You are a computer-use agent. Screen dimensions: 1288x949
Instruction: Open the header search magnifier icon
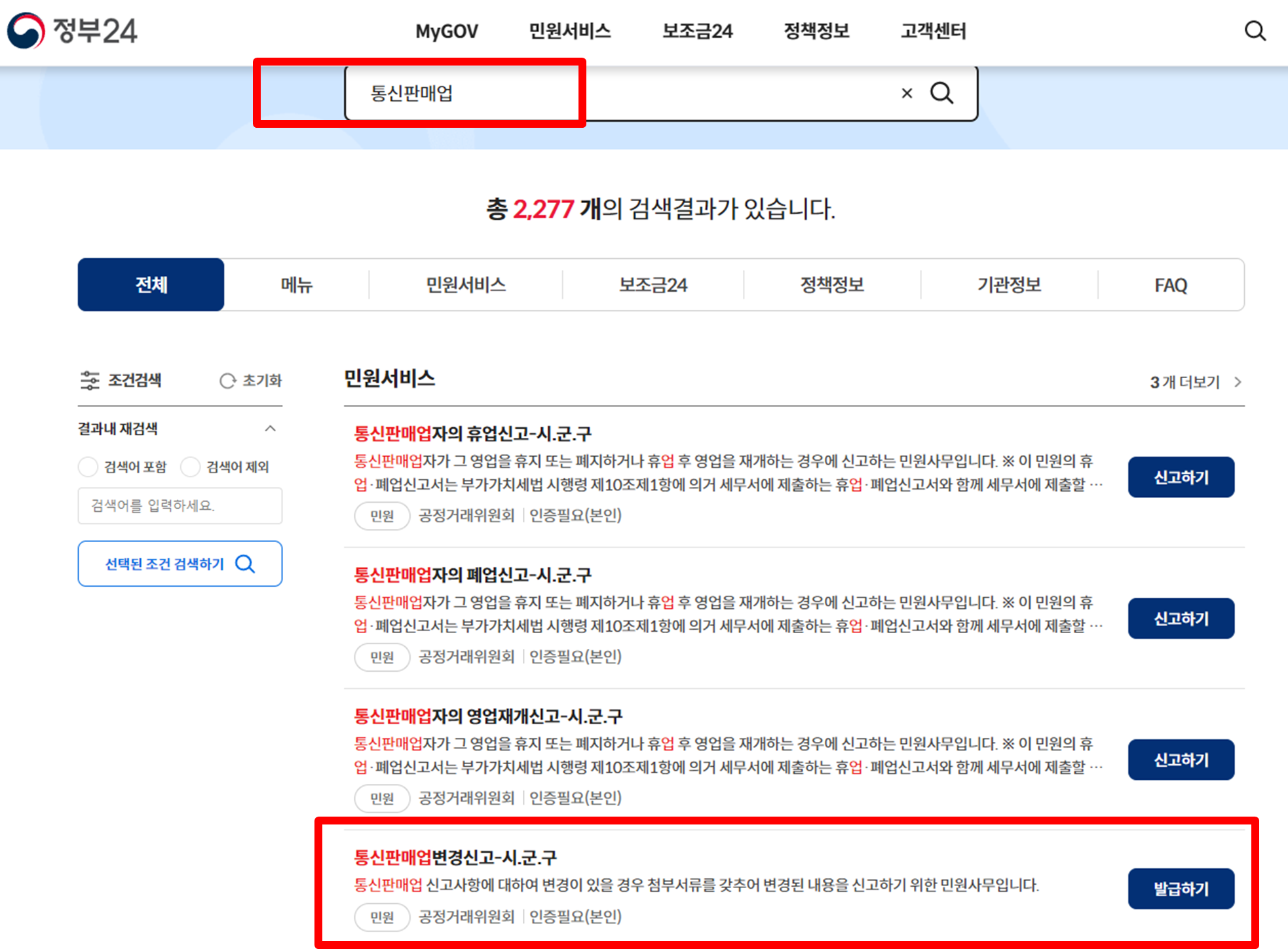pos(1255,31)
